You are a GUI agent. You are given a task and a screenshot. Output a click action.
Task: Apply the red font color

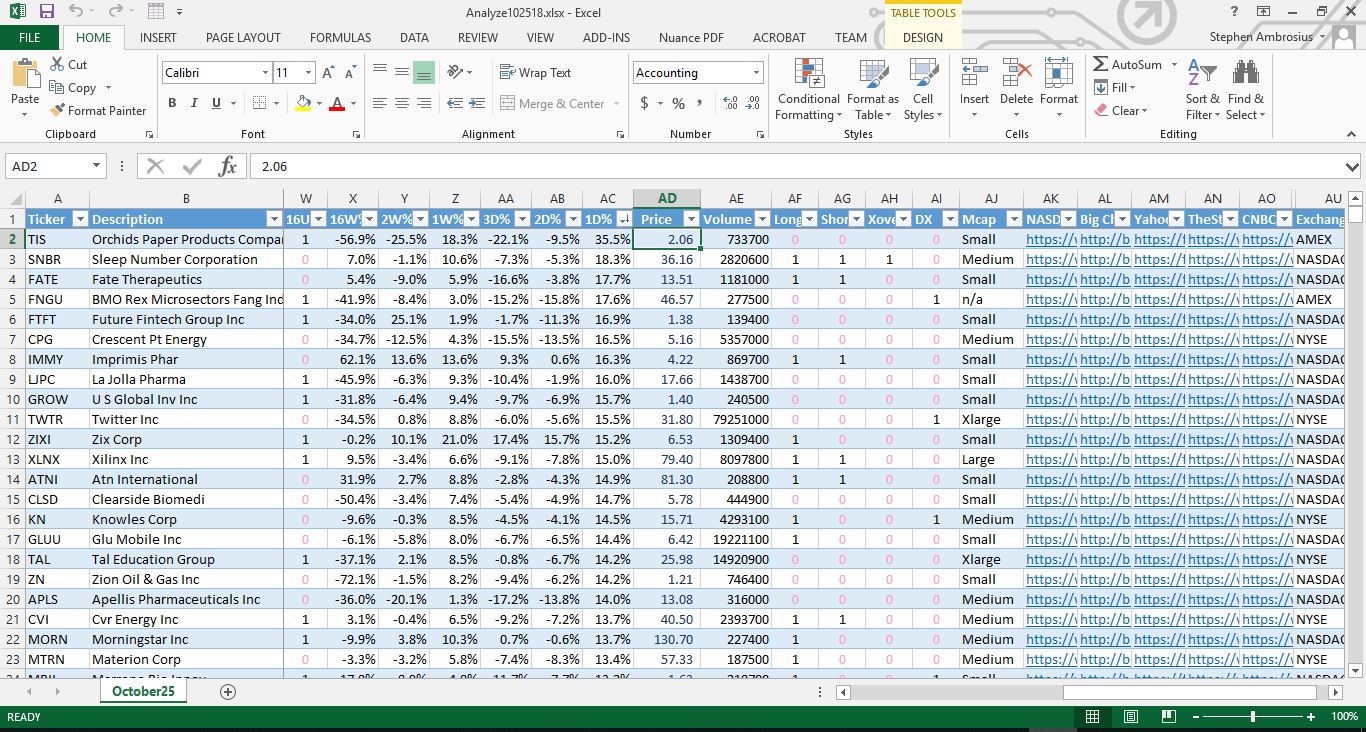(337, 103)
